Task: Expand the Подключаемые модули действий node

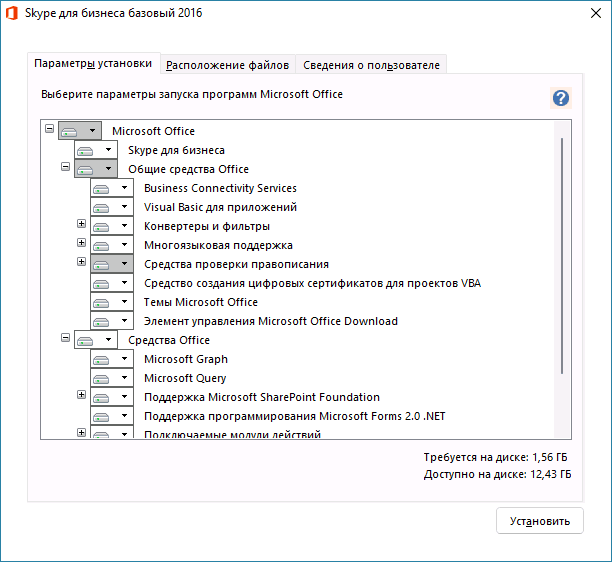Action: [x=82, y=432]
